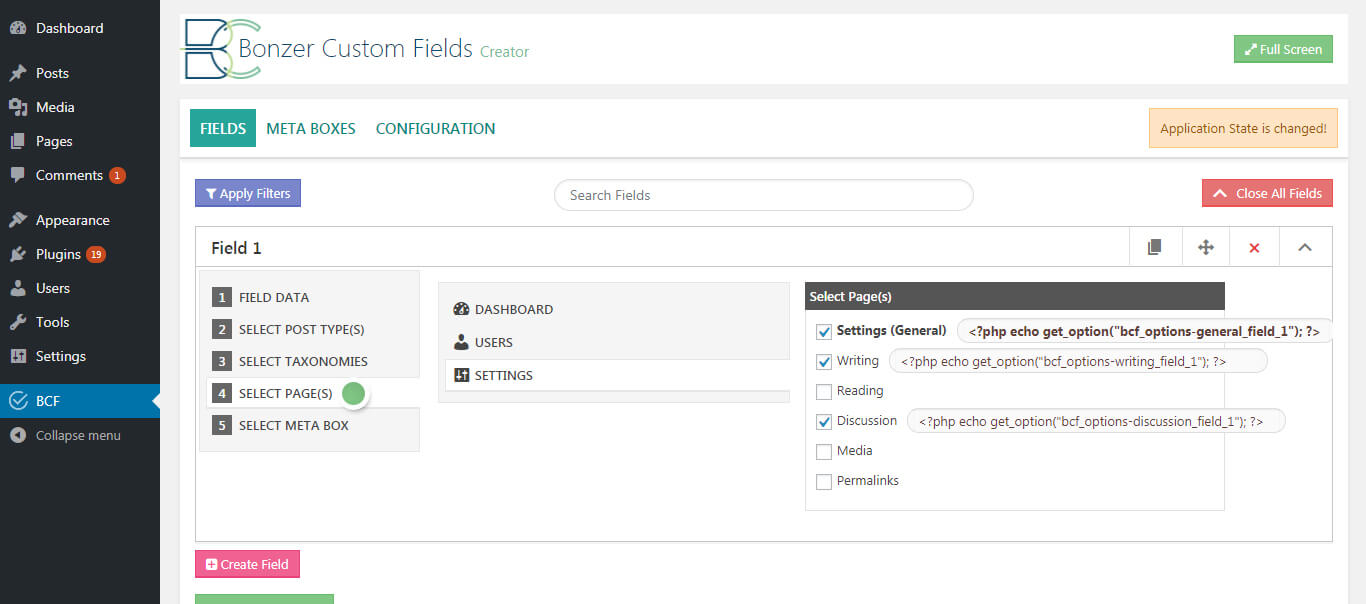Image resolution: width=1366 pixels, height=604 pixels.
Task: Click the Tools wrench icon
Action: click(x=18, y=322)
